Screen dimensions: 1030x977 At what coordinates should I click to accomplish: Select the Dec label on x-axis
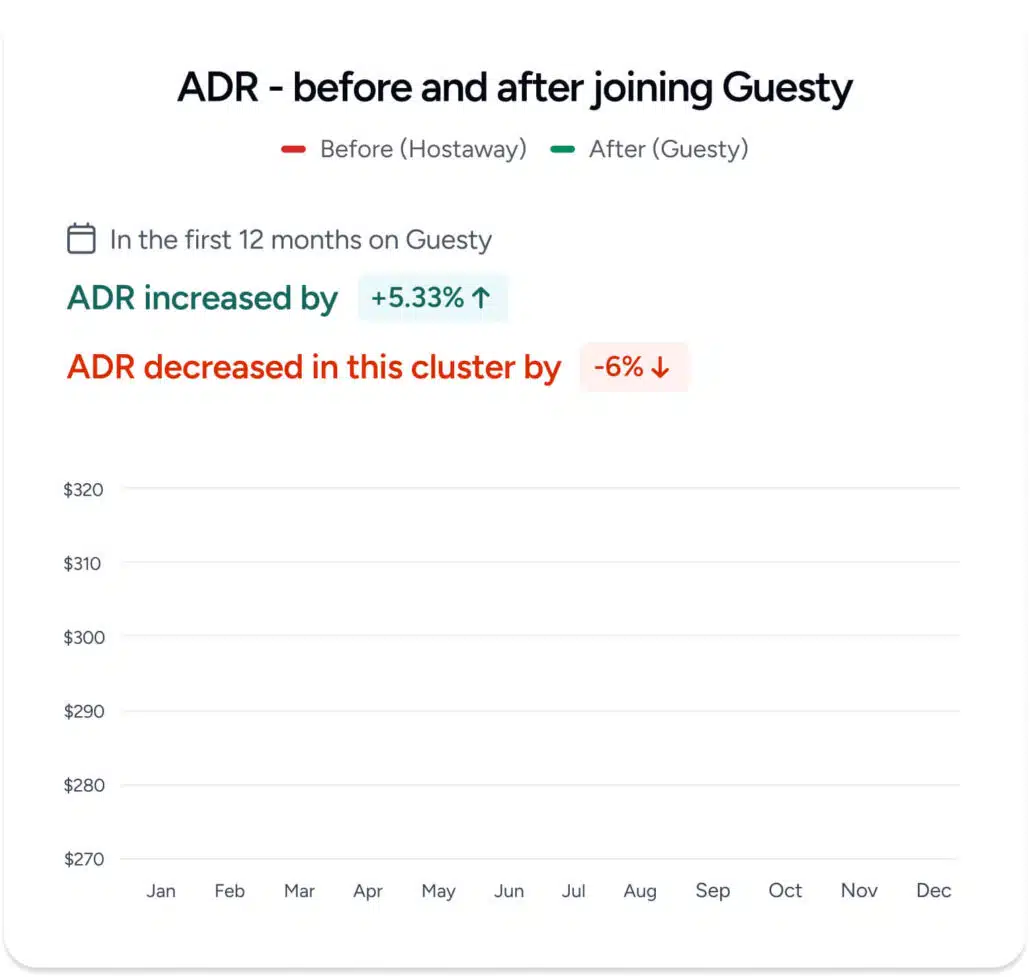[933, 890]
